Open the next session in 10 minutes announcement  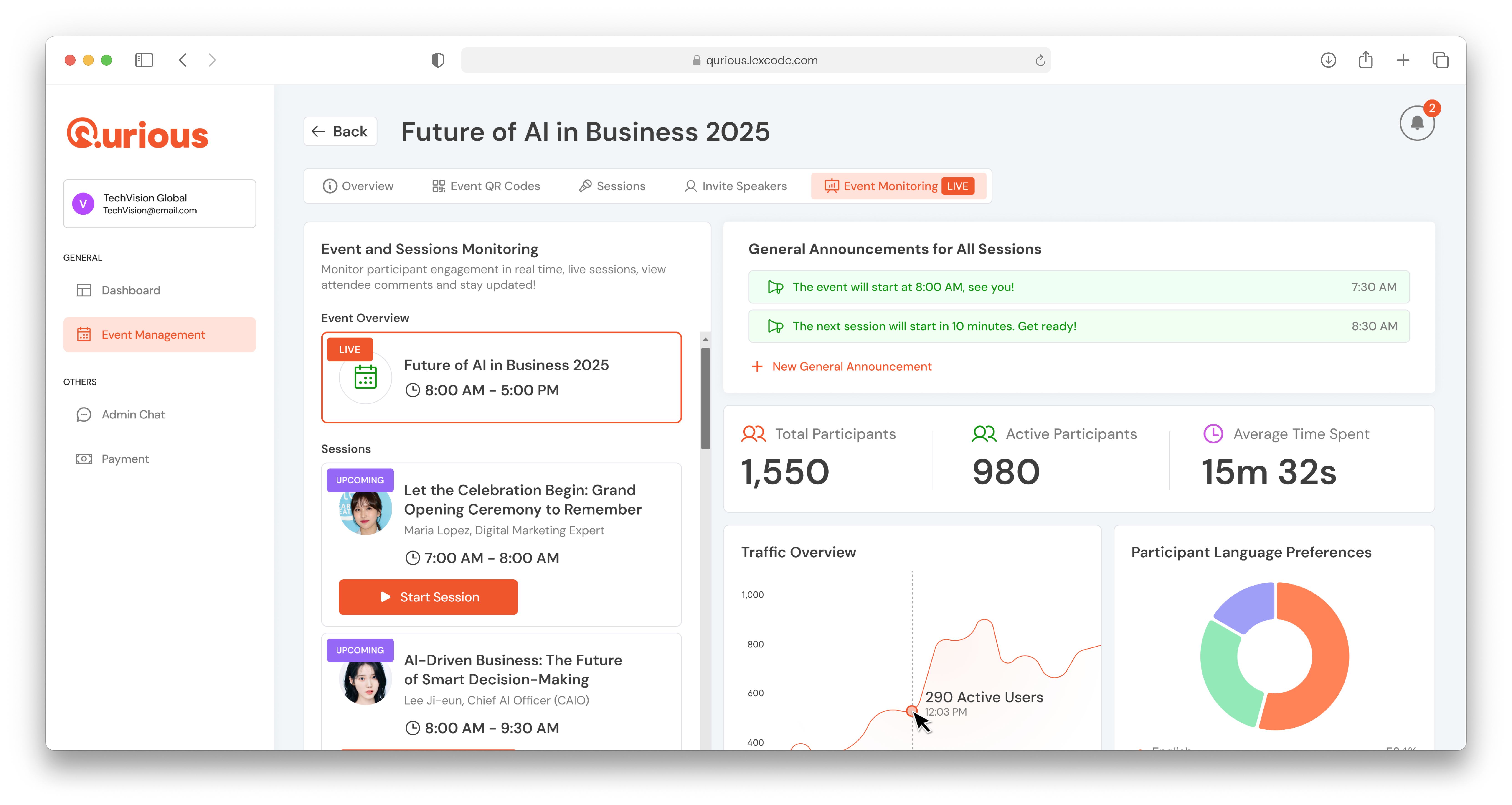click(1079, 326)
